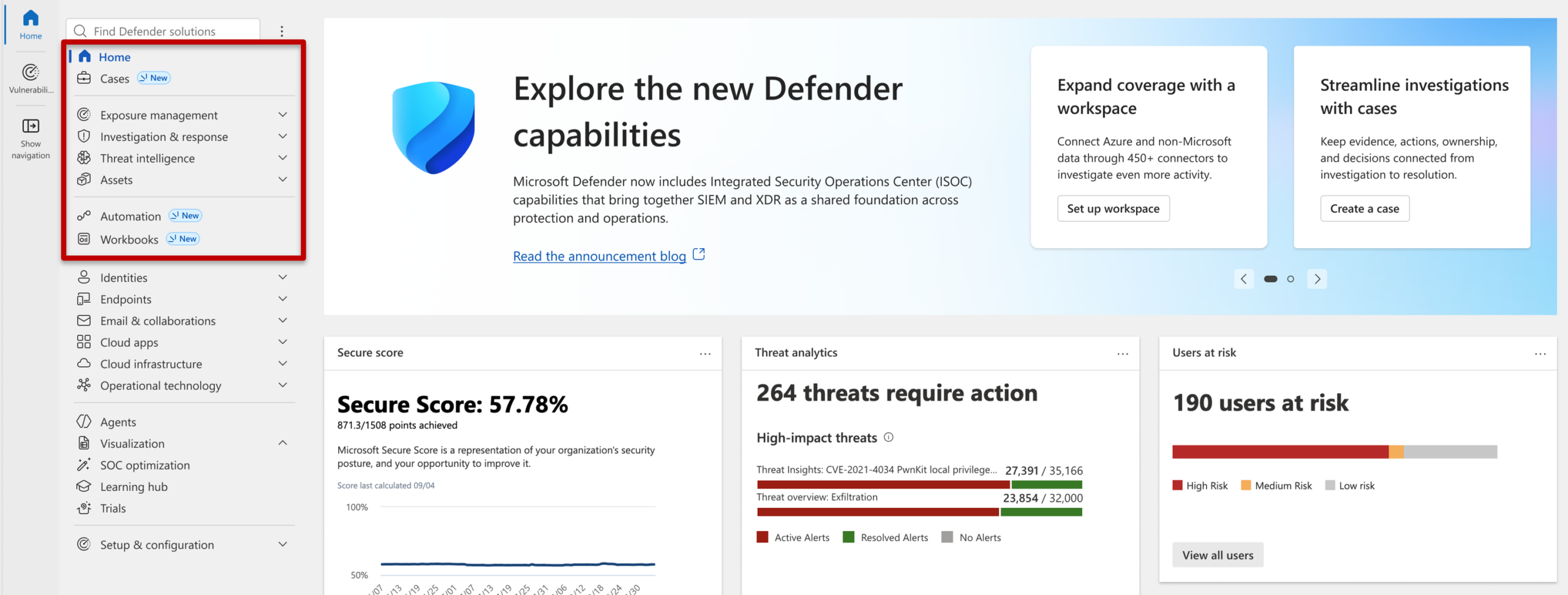Expand the Exposure management chevron
This screenshot has height=595, width=1568.
coord(282,115)
